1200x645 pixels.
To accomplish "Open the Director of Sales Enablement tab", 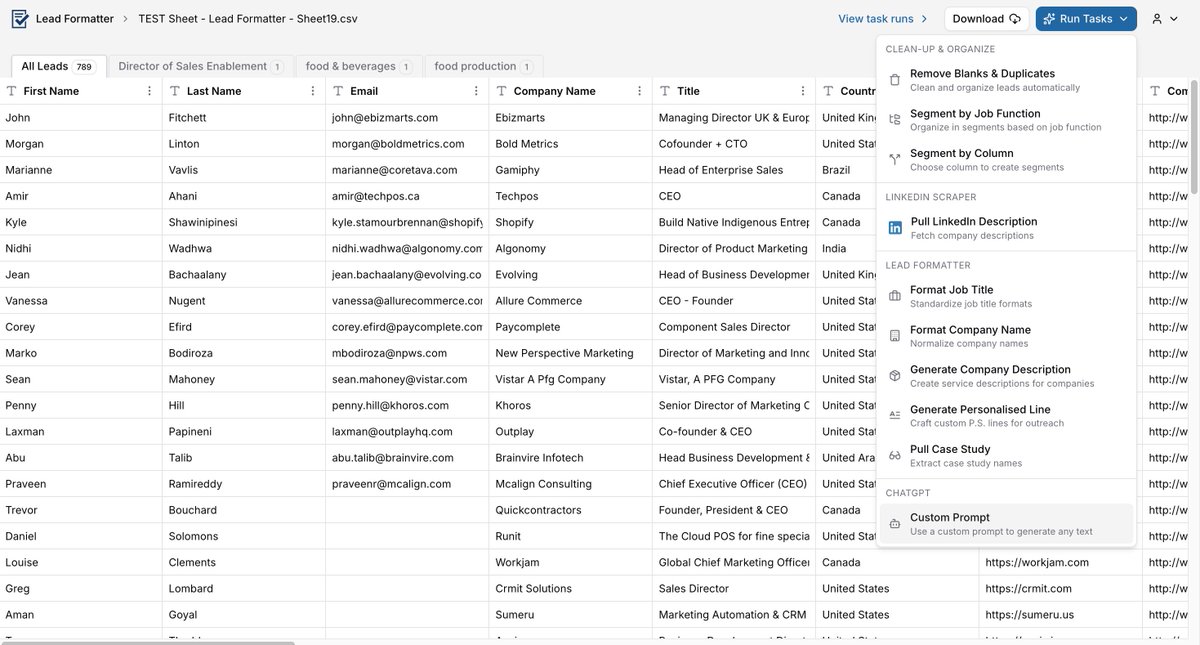I will 200,66.
